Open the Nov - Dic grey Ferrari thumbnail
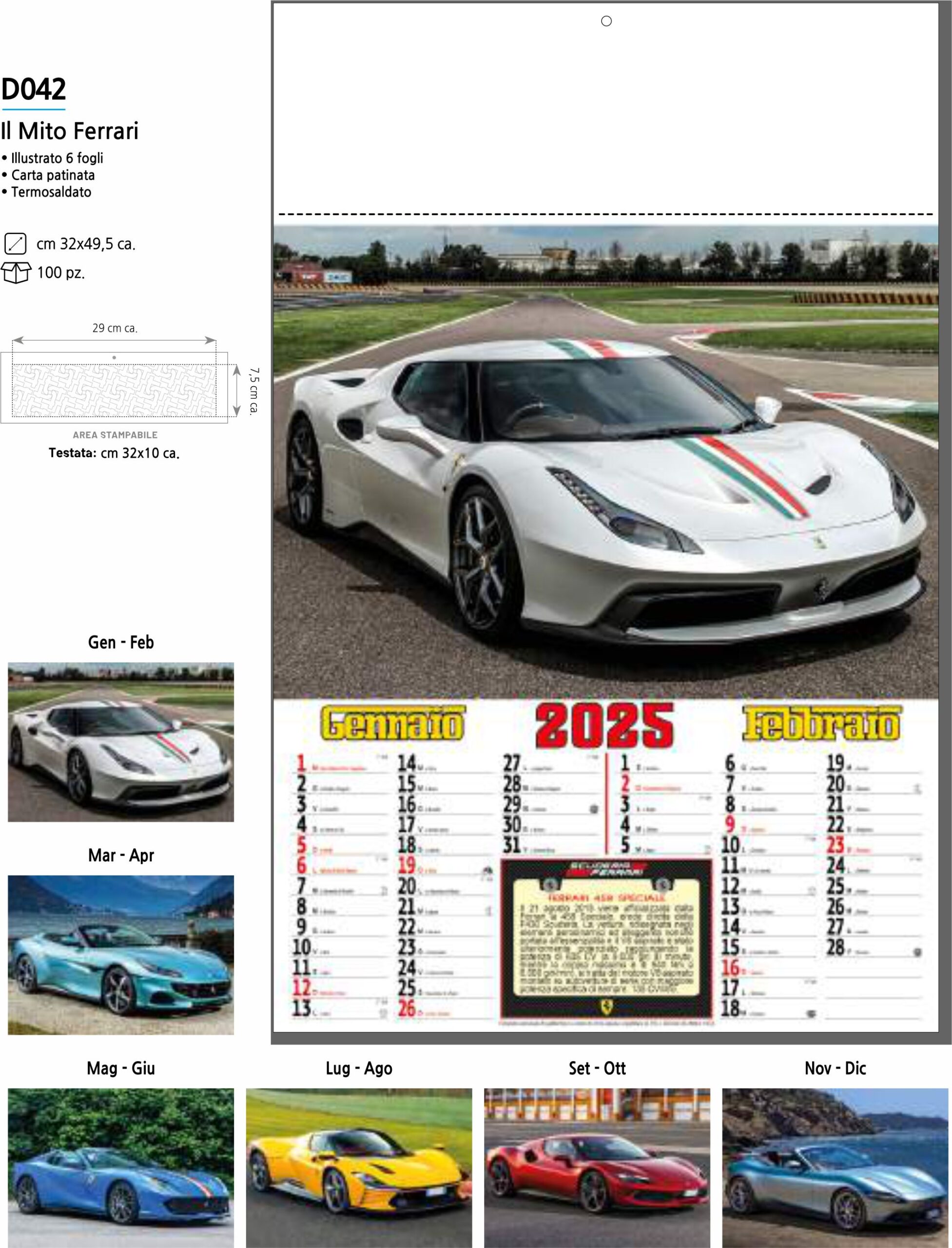The width and height of the screenshot is (952, 1248). pyautogui.click(x=835, y=1168)
